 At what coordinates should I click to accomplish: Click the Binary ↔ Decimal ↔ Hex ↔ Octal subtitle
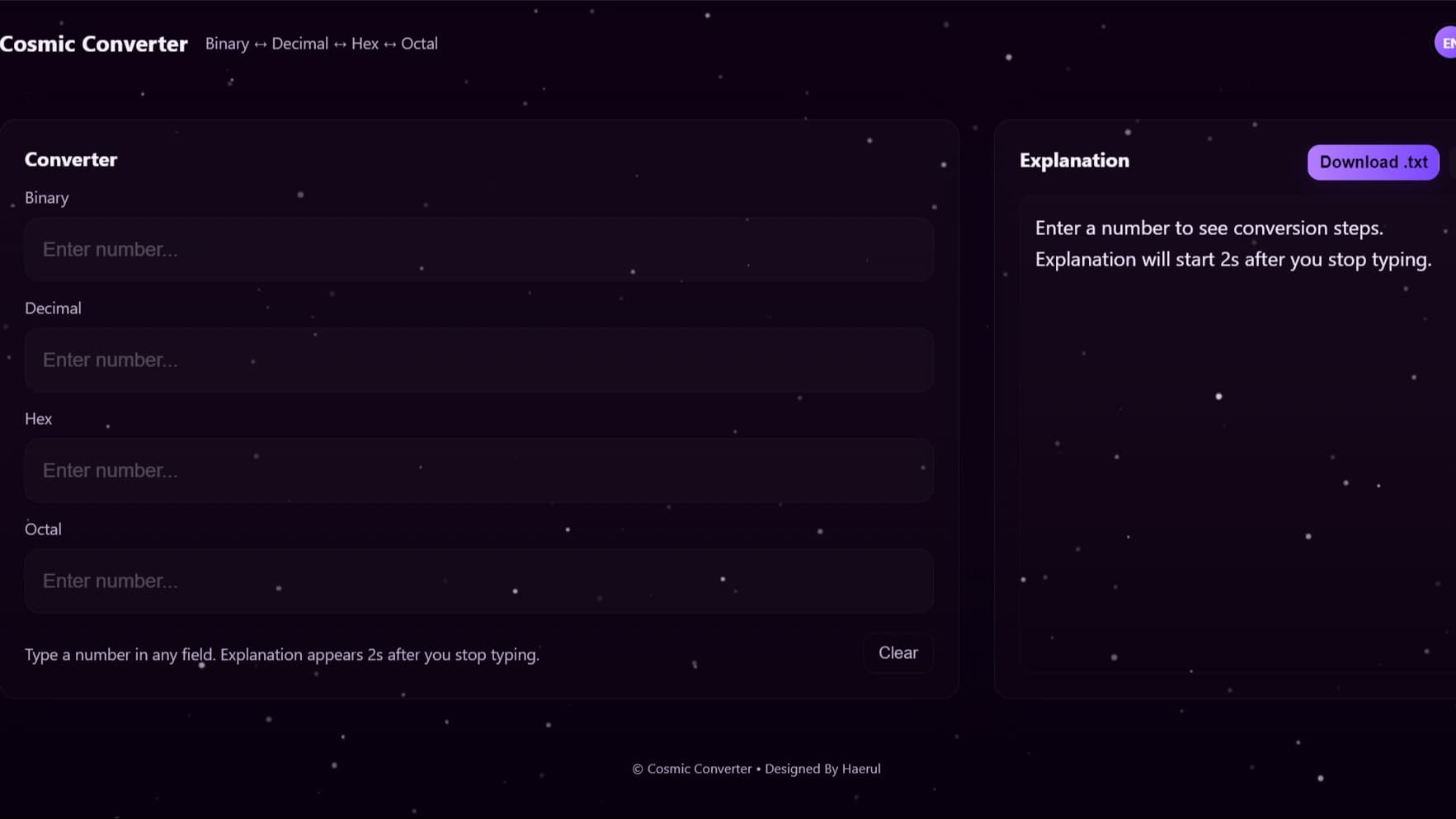[322, 44]
